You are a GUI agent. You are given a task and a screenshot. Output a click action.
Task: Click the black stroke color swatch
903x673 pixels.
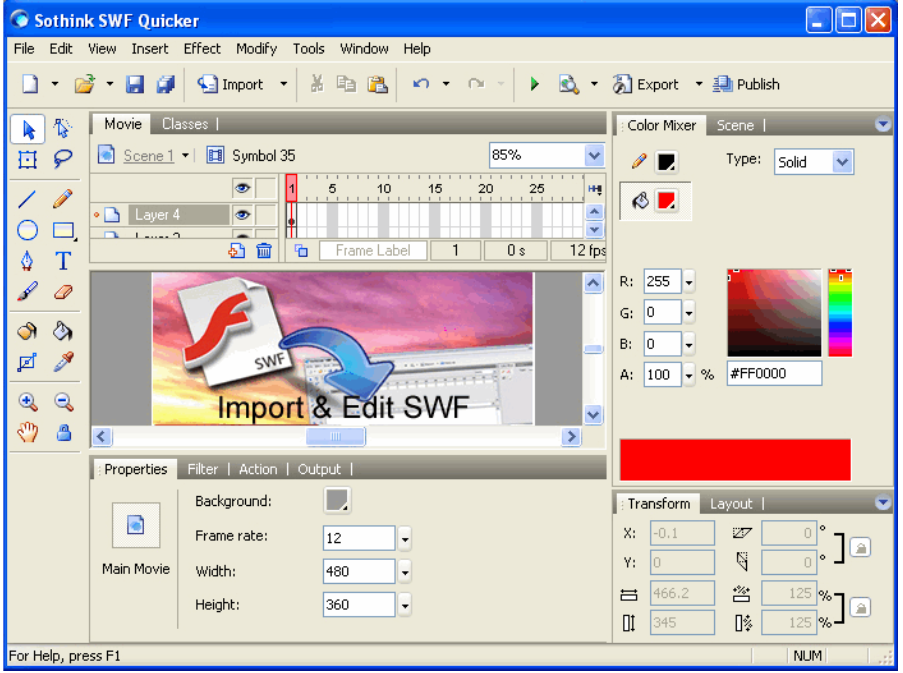click(x=666, y=162)
